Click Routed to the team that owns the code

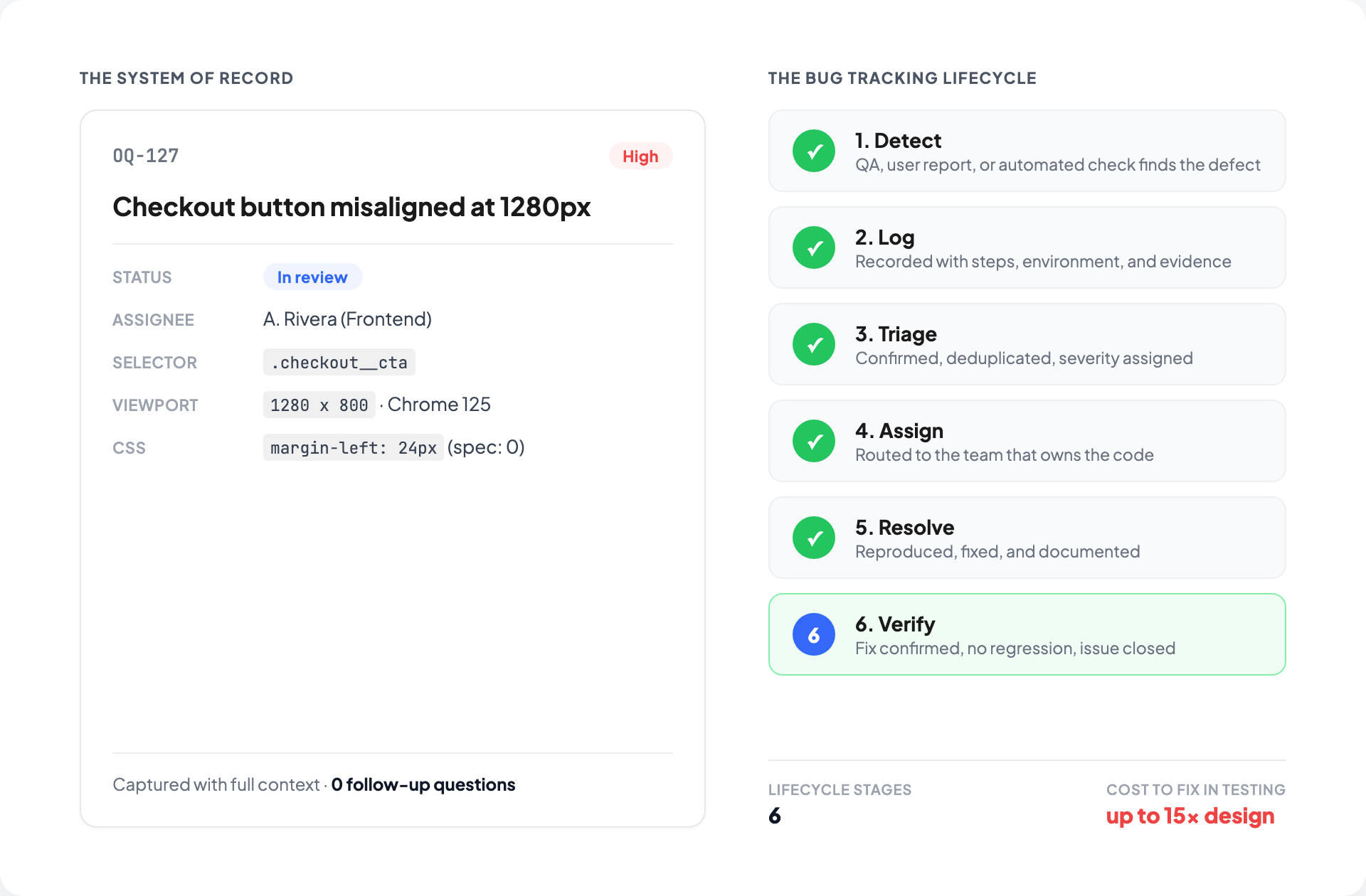[1005, 455]
